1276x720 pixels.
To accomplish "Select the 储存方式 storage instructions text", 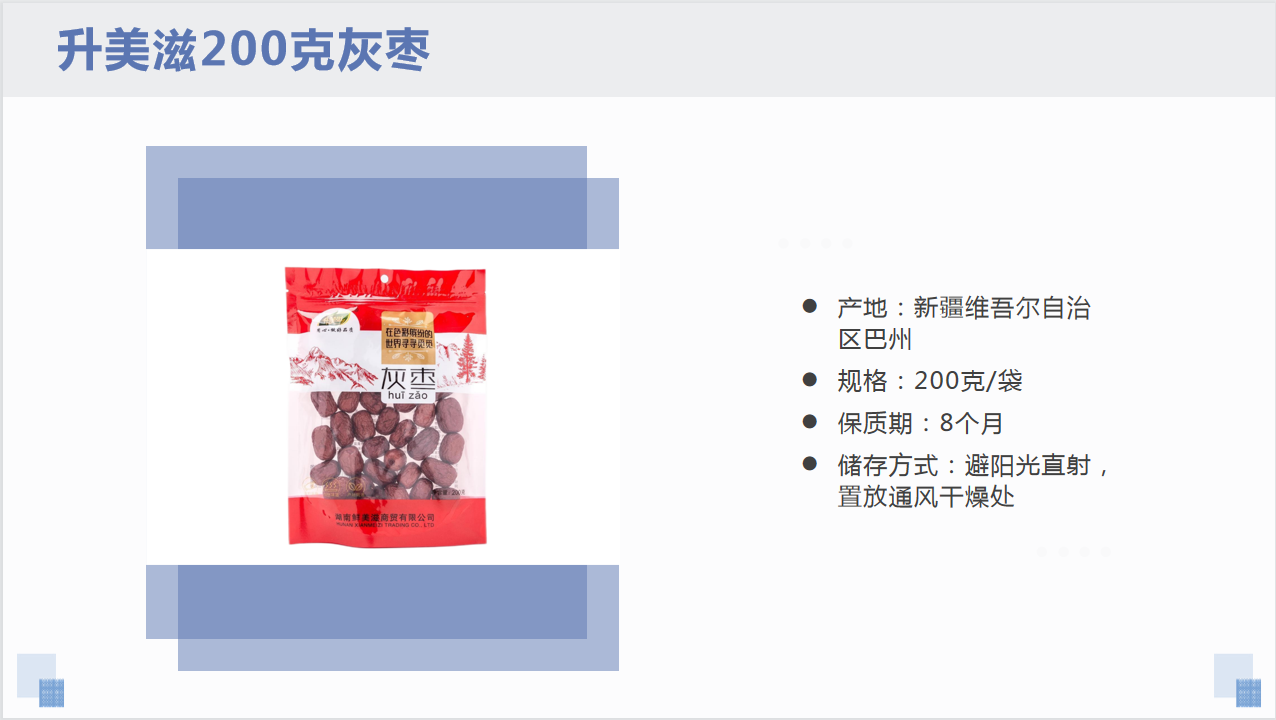I will tap(975, 480).
